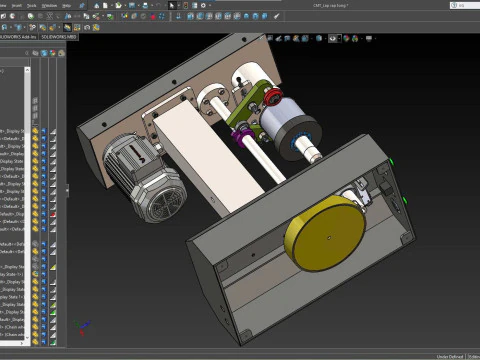The height and width of the screenshot is (360, 480).
Task: Expand the View Orientation dropdown arrow
Action: pos(312,38)
